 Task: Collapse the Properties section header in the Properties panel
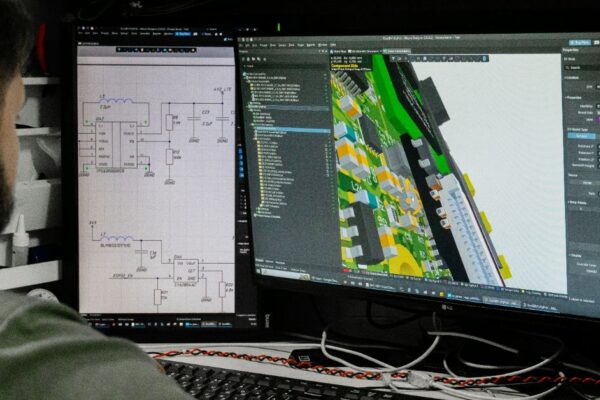[574, 98]
